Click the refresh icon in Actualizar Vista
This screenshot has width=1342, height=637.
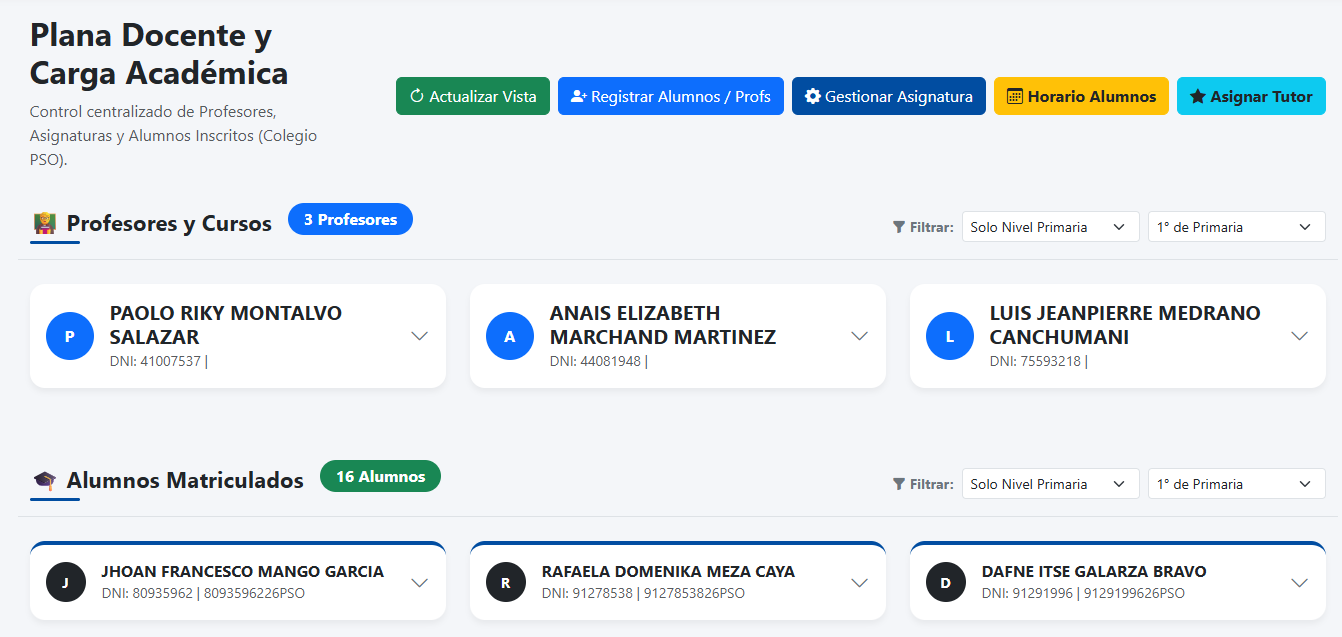pyautogui.click(x=417, y=97)
